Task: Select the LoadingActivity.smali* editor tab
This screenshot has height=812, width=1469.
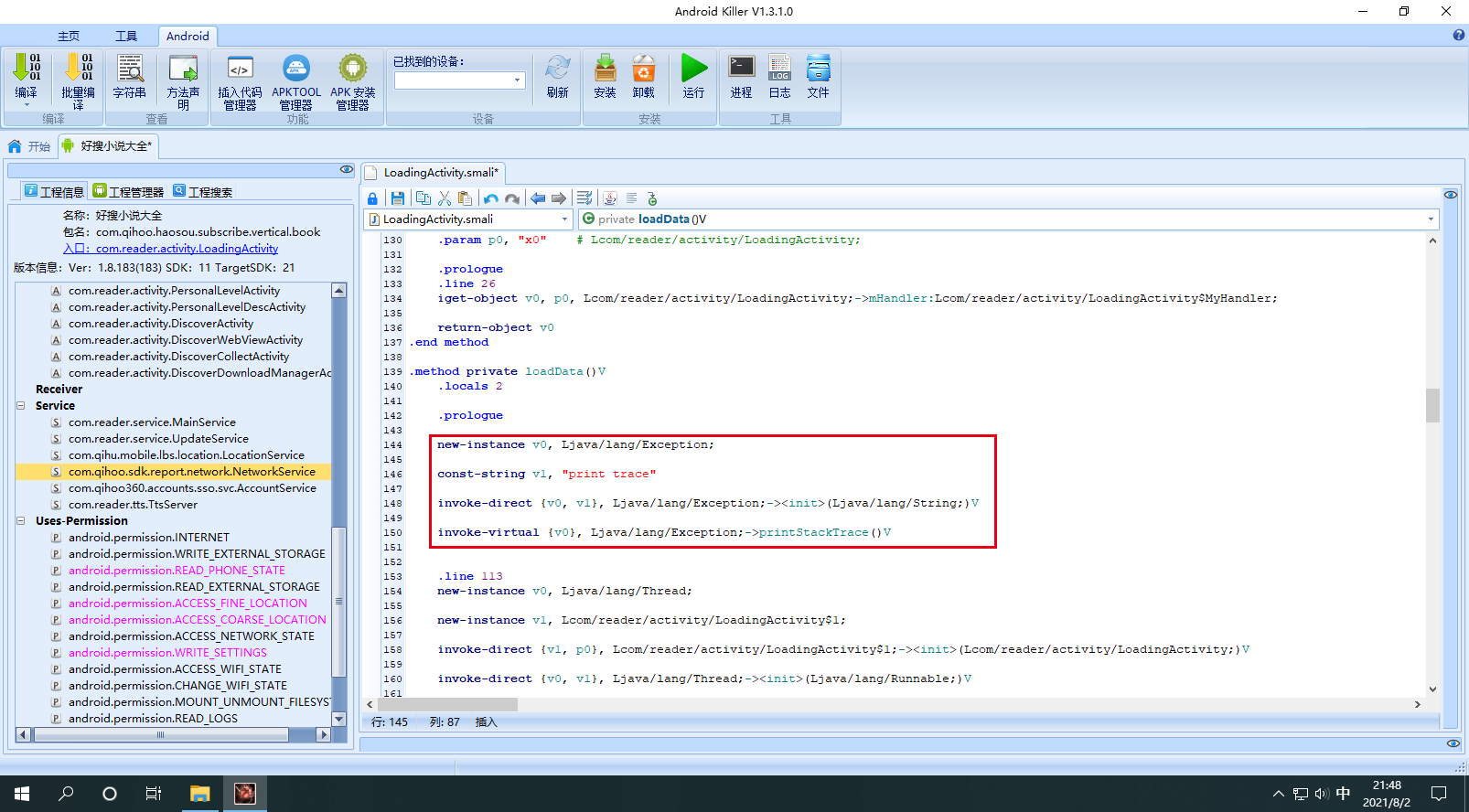Action: [x=433, y=173]
